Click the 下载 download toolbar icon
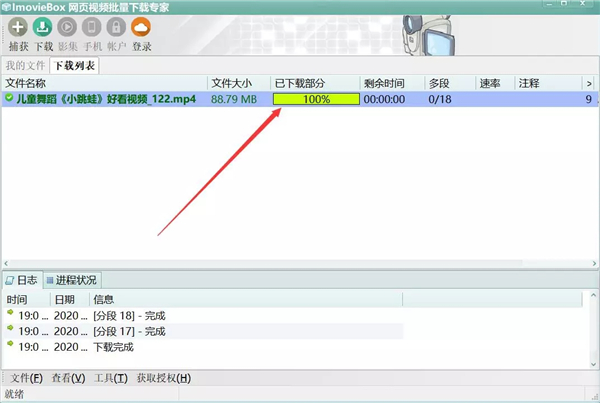The width and height of the screenshot is (600, 403). [43, 28]
